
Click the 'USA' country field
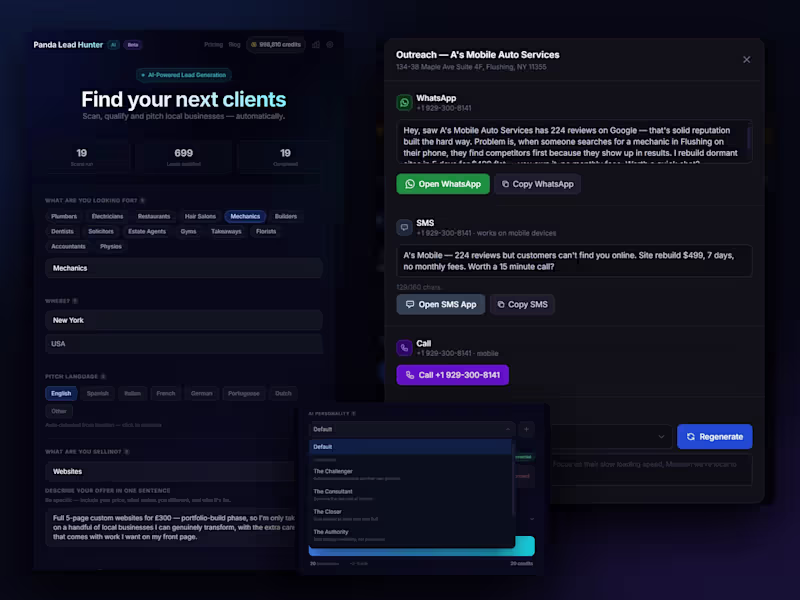coord(184,344)
